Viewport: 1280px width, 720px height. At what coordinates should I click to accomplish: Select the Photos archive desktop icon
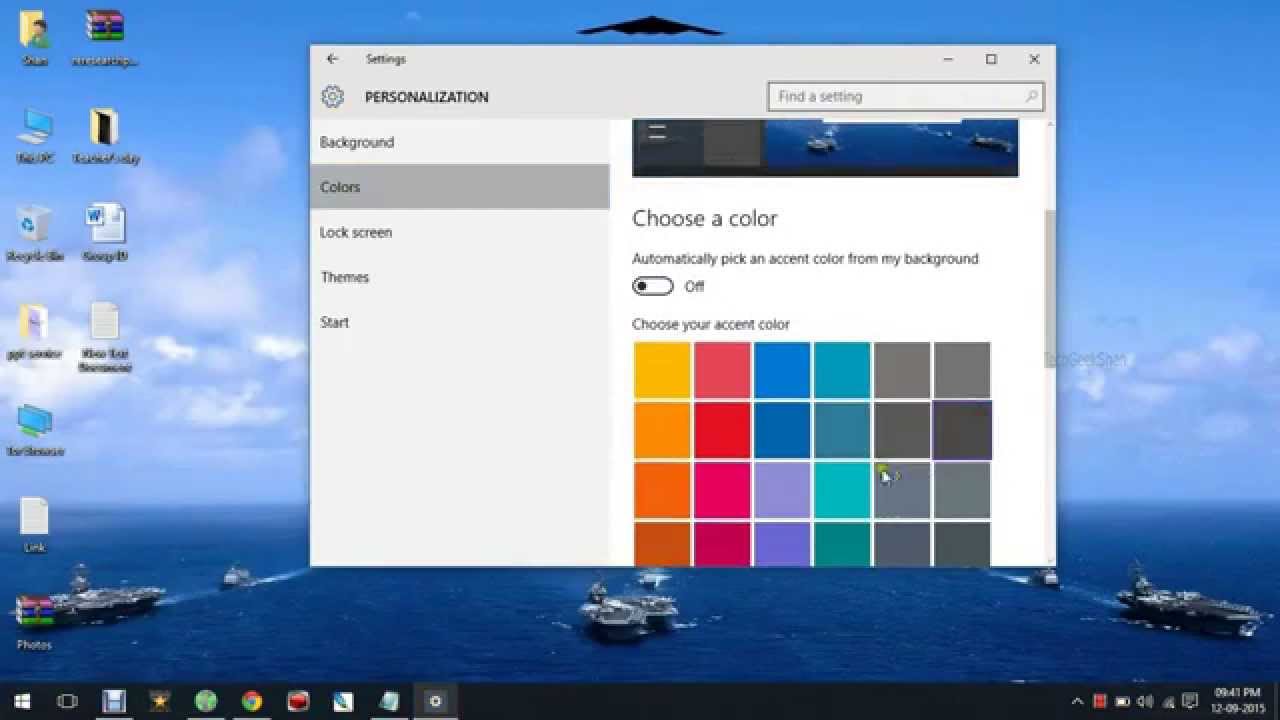pyautogui.click(x=34, y=622)
